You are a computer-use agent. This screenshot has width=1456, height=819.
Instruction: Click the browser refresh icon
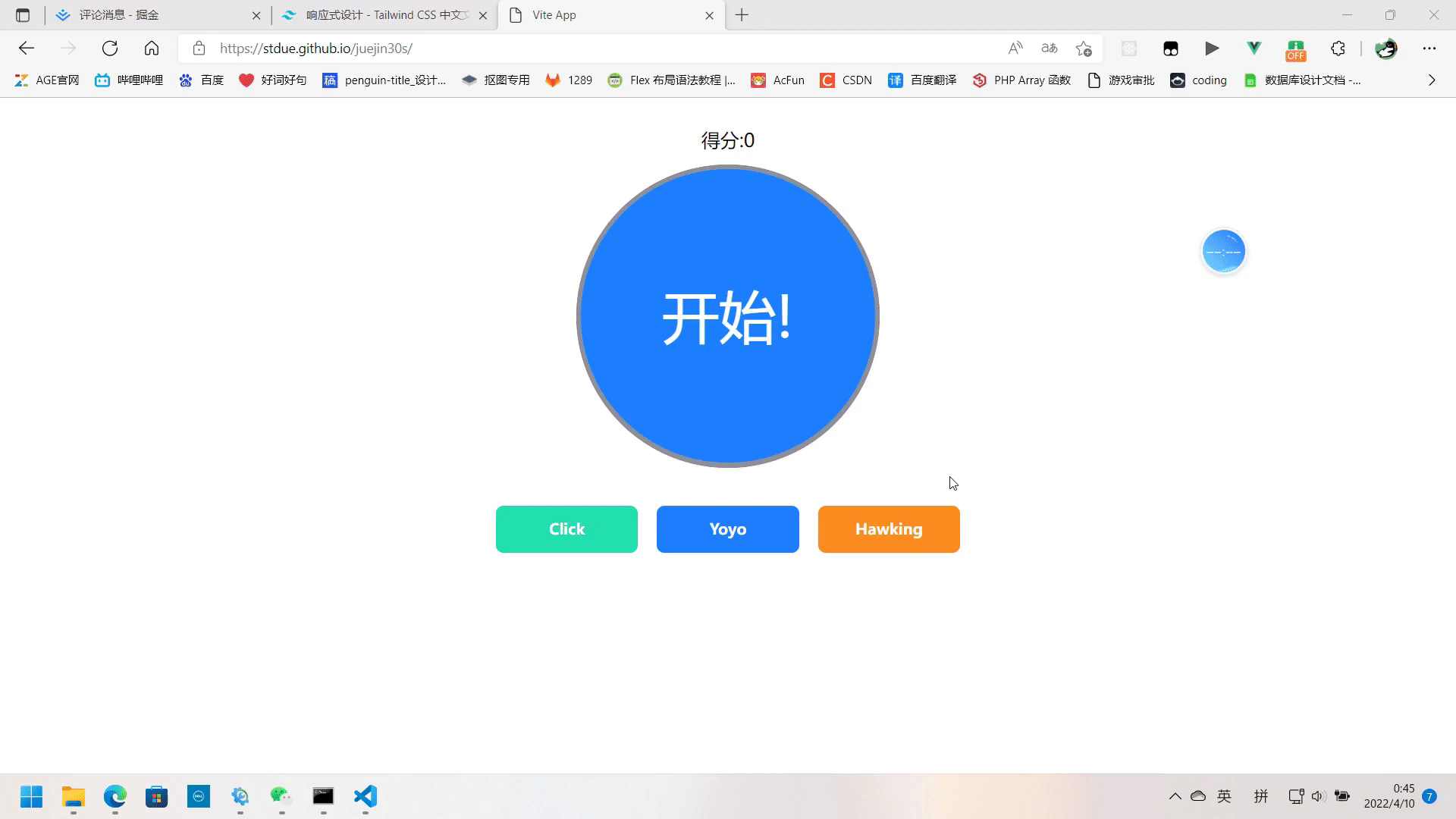point(110,49)
